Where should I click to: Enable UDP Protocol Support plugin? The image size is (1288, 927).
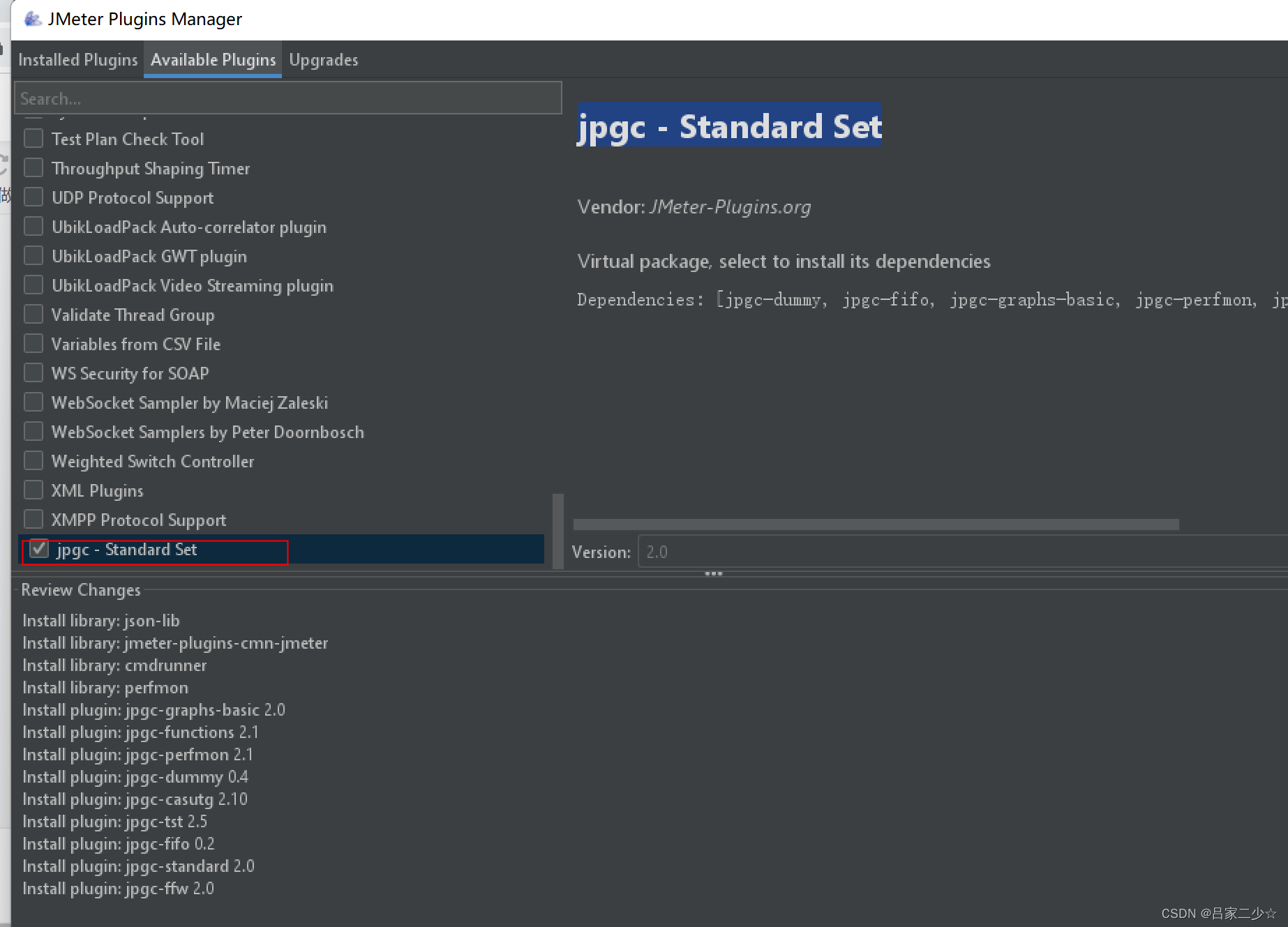pos(33,197)
